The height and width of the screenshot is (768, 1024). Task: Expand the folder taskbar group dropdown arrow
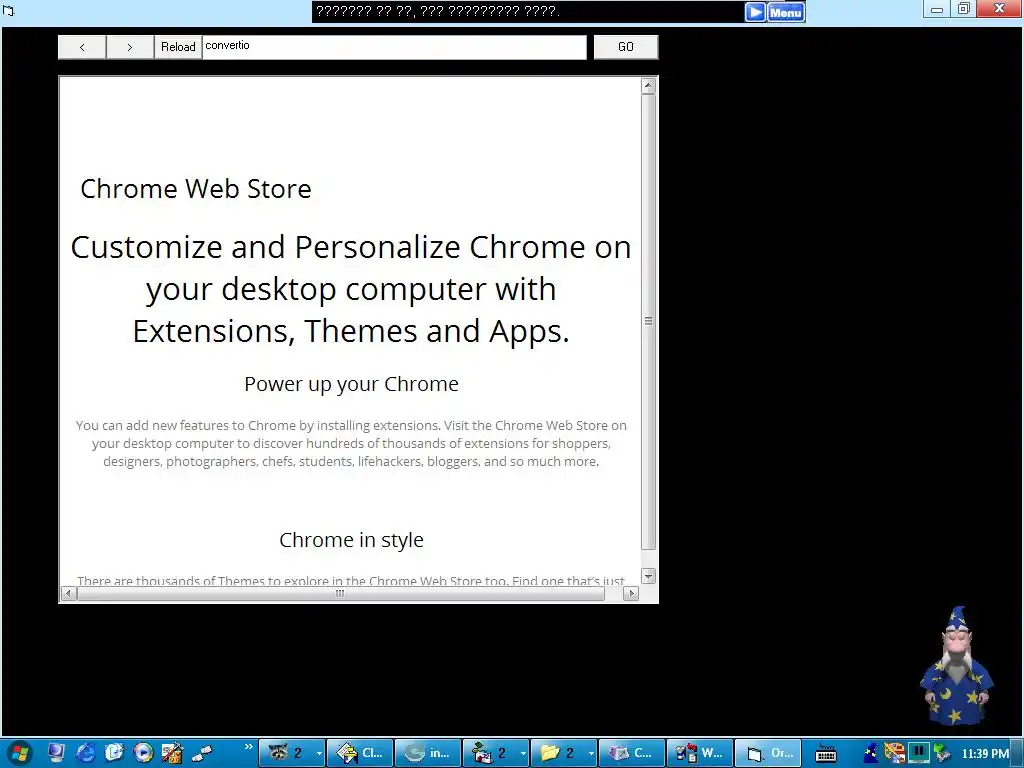591,753
